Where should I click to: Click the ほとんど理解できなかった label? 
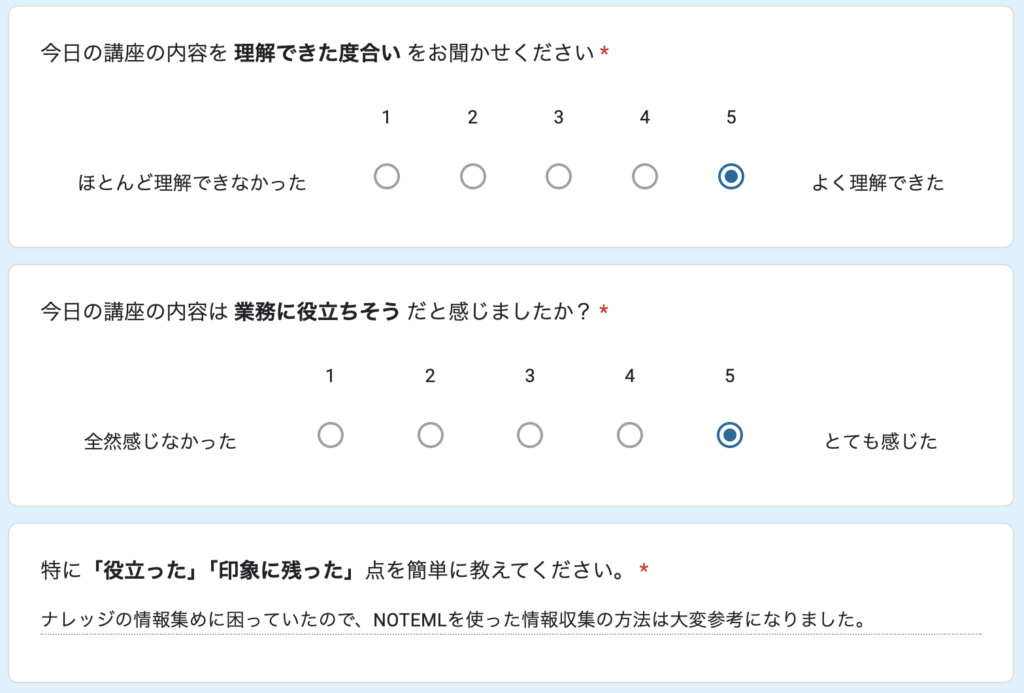pos(192,183)
